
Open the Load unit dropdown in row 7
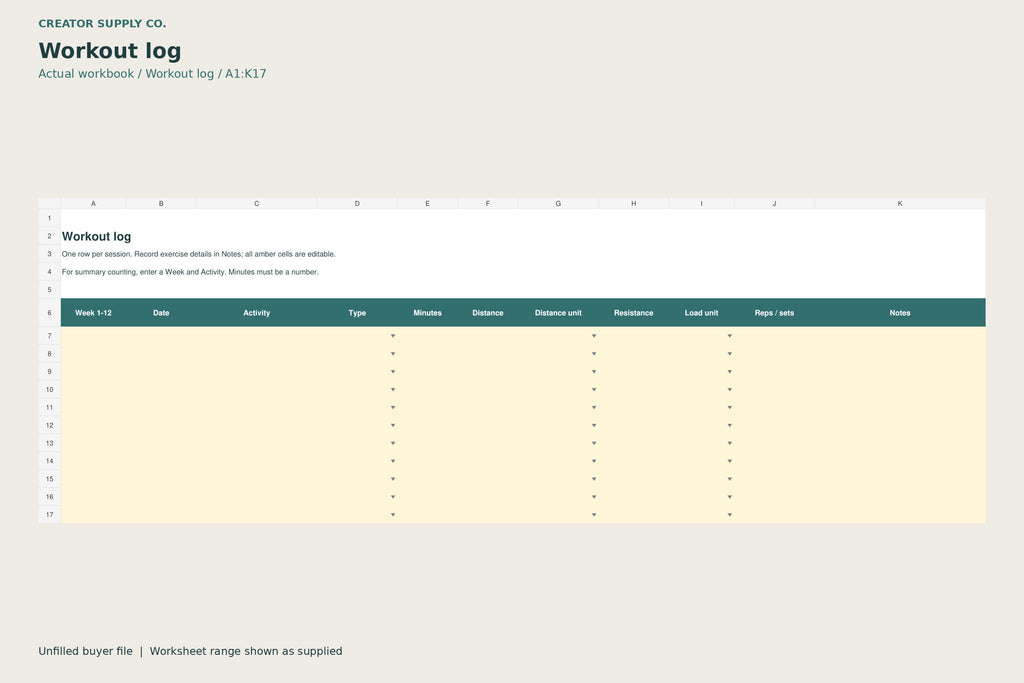click(x=729, y=336)
